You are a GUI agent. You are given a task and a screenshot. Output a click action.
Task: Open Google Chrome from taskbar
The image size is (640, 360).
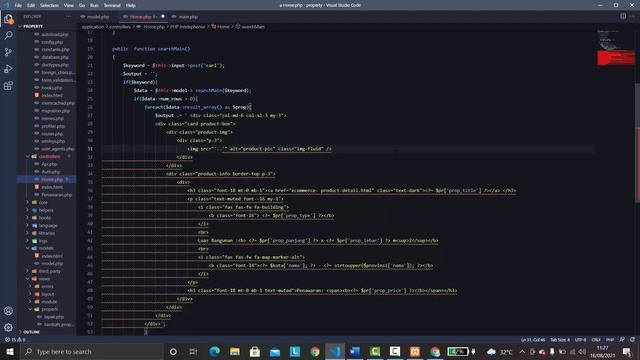click(315, 351)
